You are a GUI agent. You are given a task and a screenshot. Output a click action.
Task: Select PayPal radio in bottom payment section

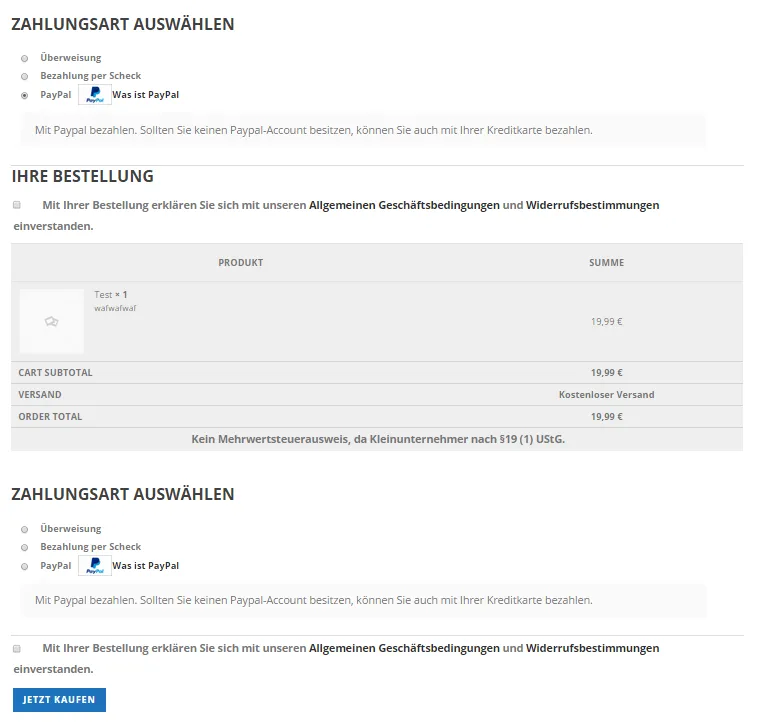pyautogui.click(x=24, y=566)
